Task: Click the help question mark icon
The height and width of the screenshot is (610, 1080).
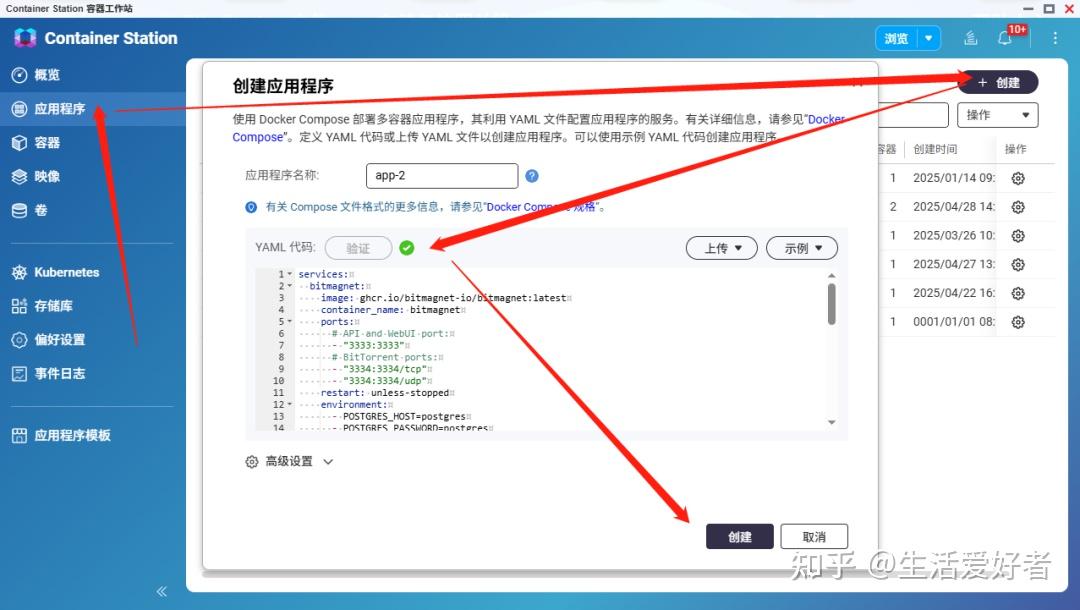Action: 532,176
